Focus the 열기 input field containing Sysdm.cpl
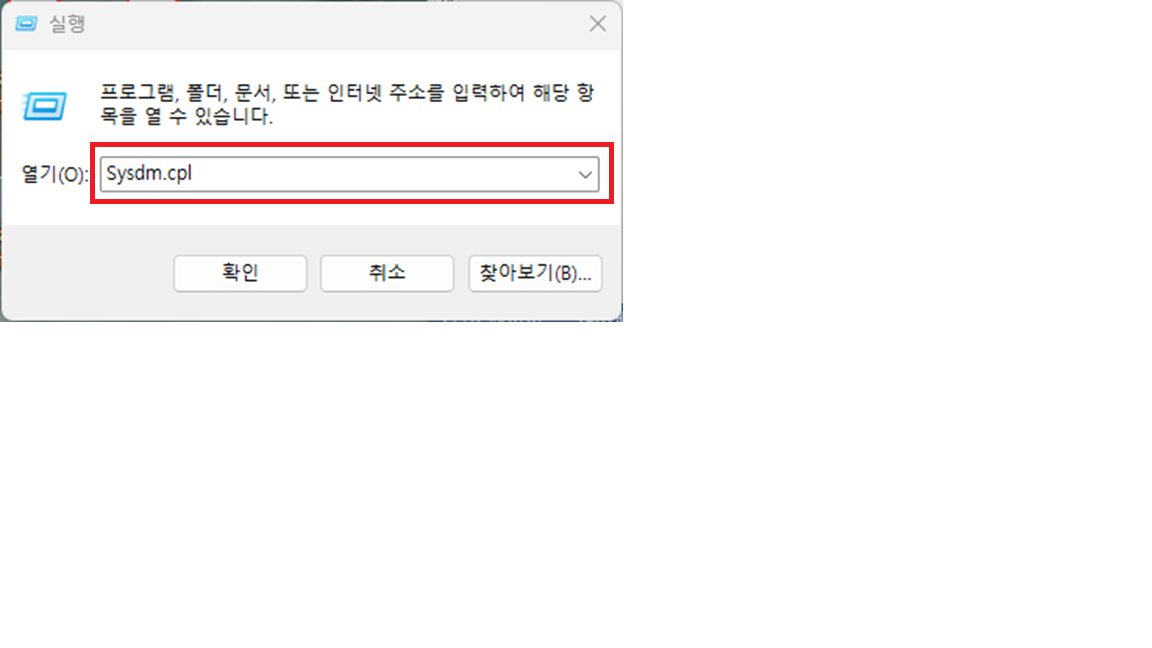 tap(350, 174)
